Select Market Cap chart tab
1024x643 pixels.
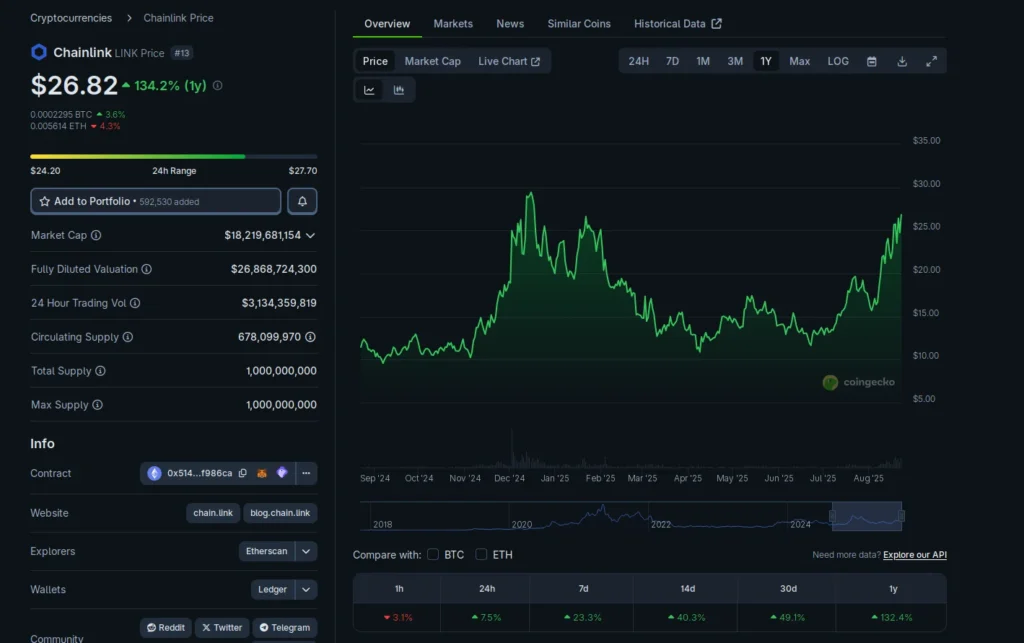click(x=432, y=61)
